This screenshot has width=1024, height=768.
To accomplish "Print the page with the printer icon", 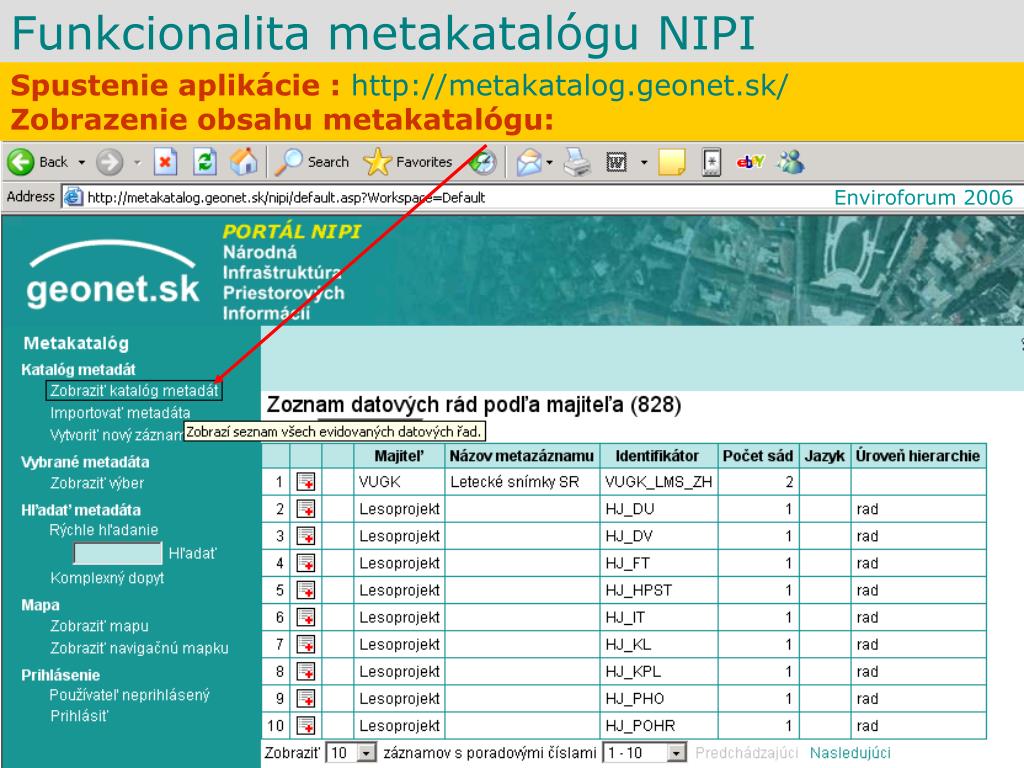I will coord(577,162).
